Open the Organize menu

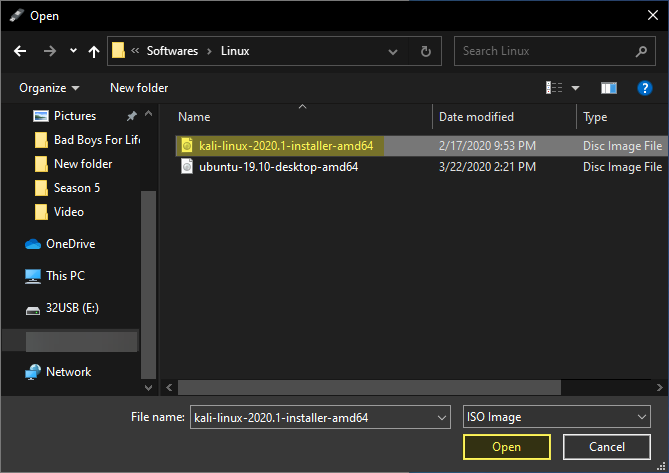[49, 88]
